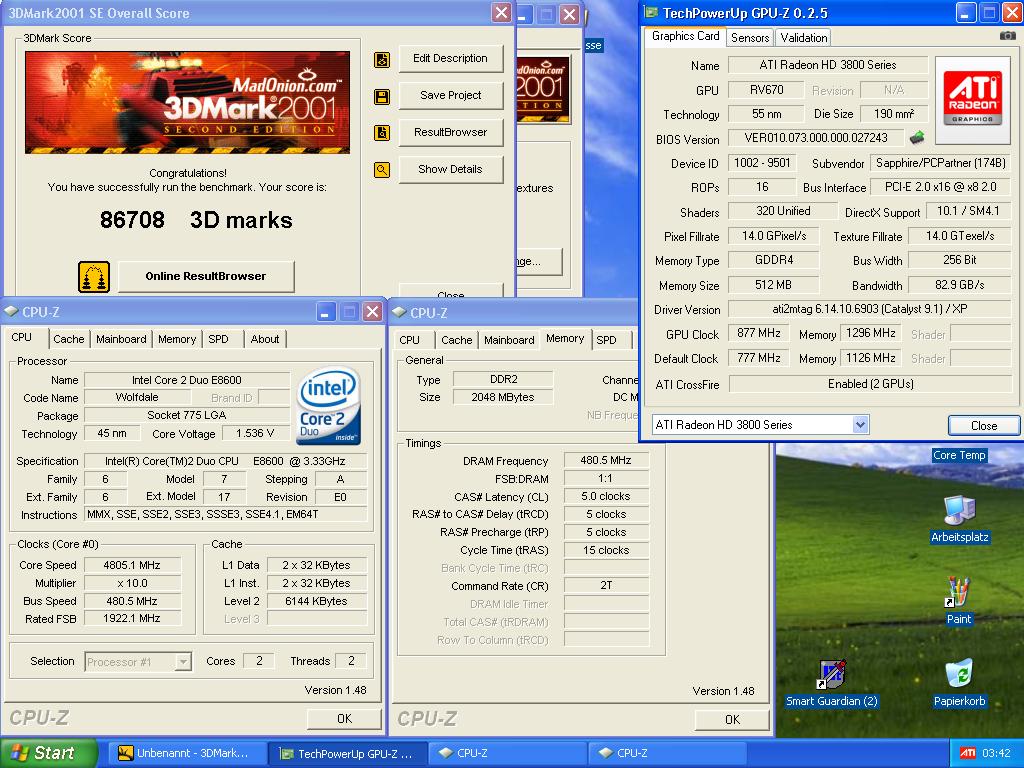Open Cache tab in right CPU-Z window
The width and height of the screenshot is (1024, 768).
[456, 340]
